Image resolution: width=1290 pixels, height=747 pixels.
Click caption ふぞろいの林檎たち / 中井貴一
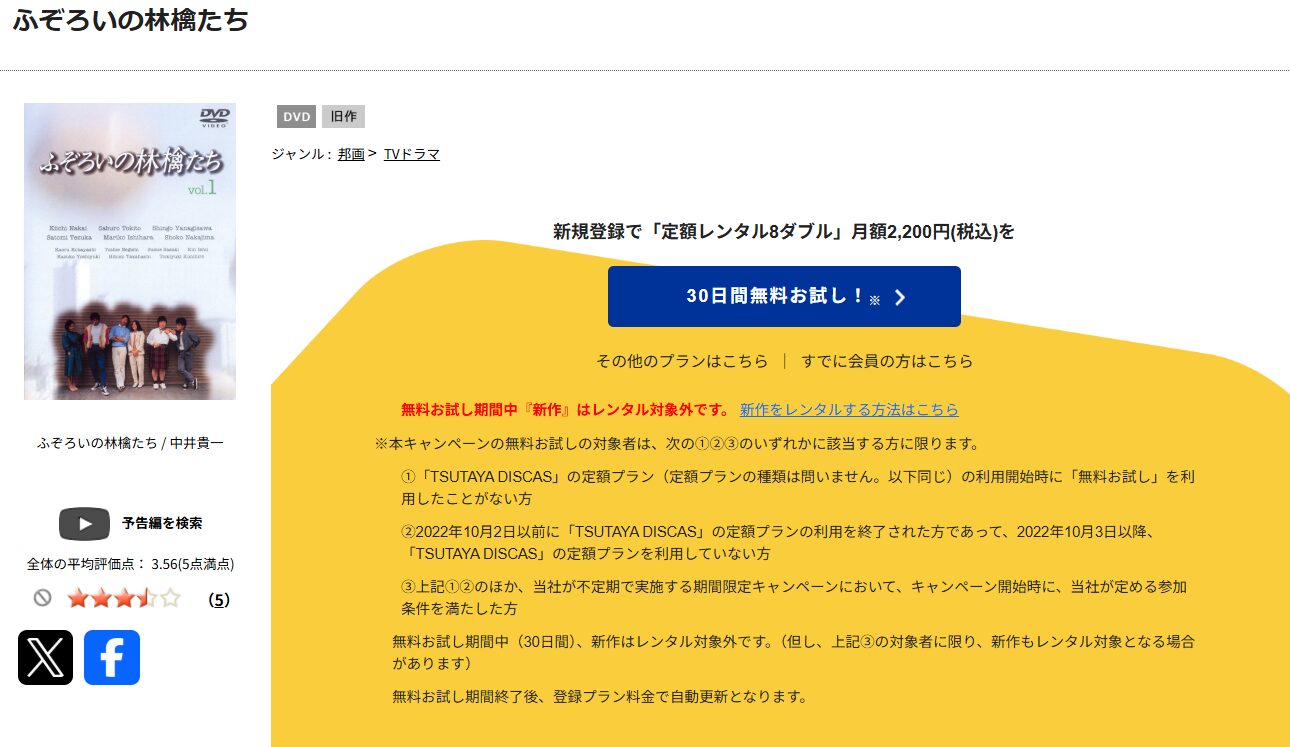point(130,442)
